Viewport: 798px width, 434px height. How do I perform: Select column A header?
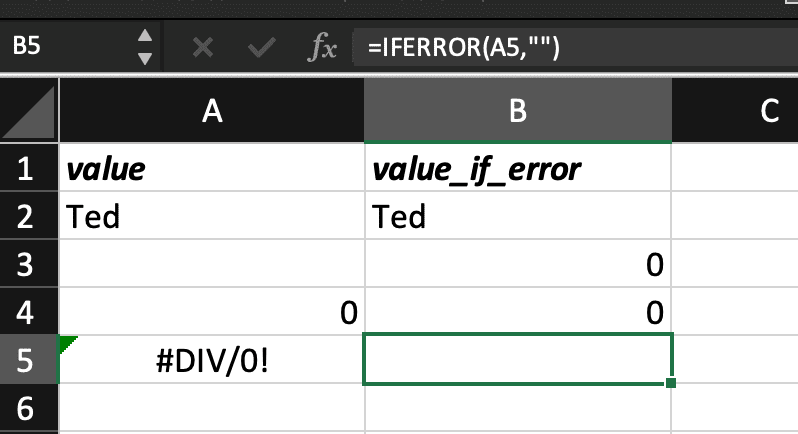click(211, 112)
